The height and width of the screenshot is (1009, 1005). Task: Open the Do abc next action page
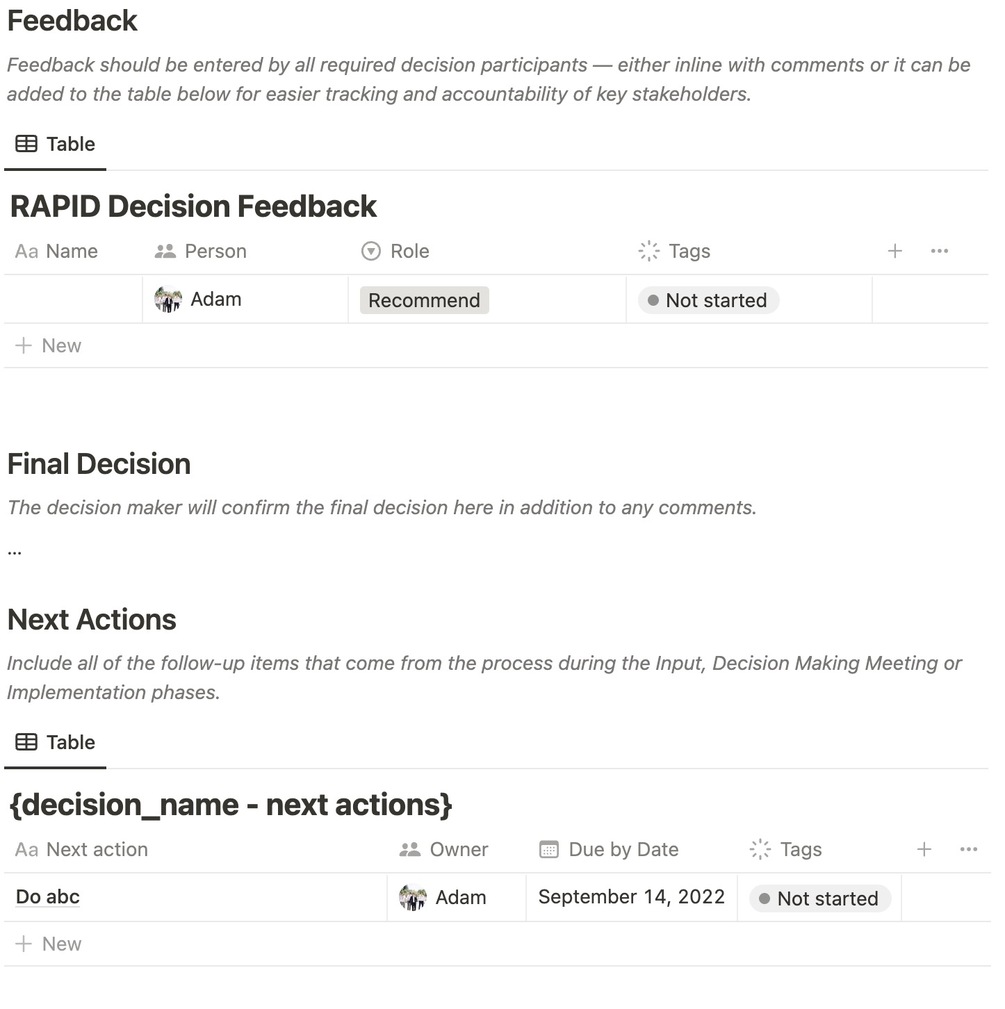coord(48,897)
